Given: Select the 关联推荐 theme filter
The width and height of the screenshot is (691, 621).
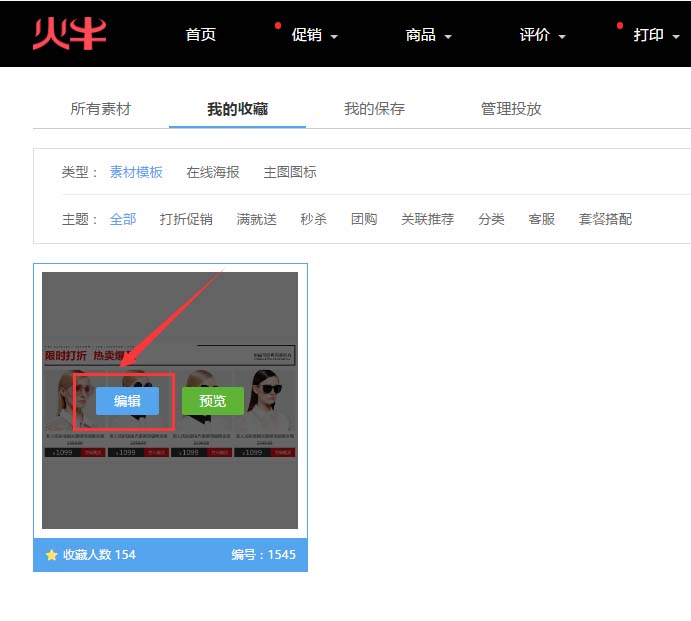Looking at the screenshot, I should point(427,219).
